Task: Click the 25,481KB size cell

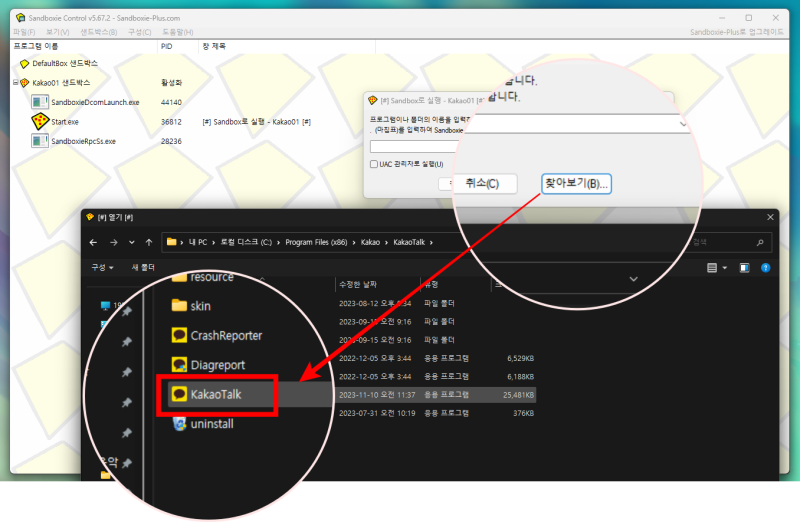Action: click(x=518, y=395)
